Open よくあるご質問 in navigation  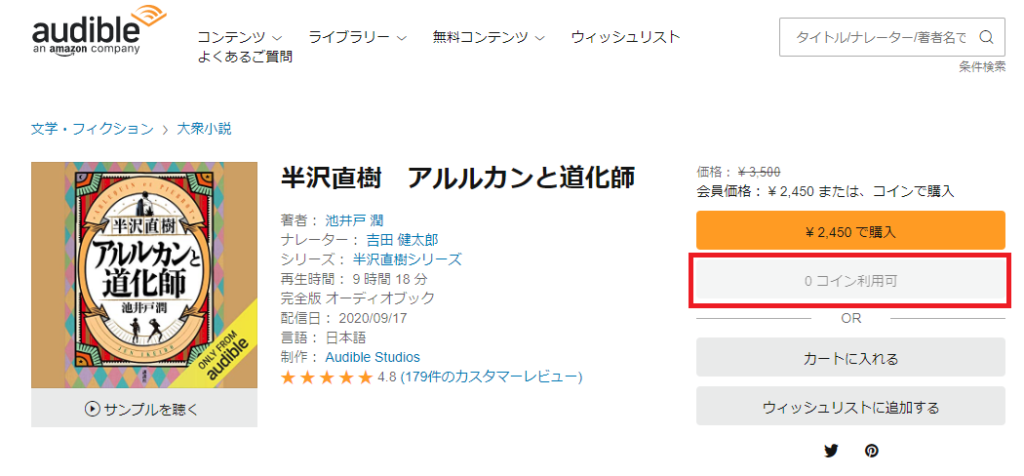point(245,57)
